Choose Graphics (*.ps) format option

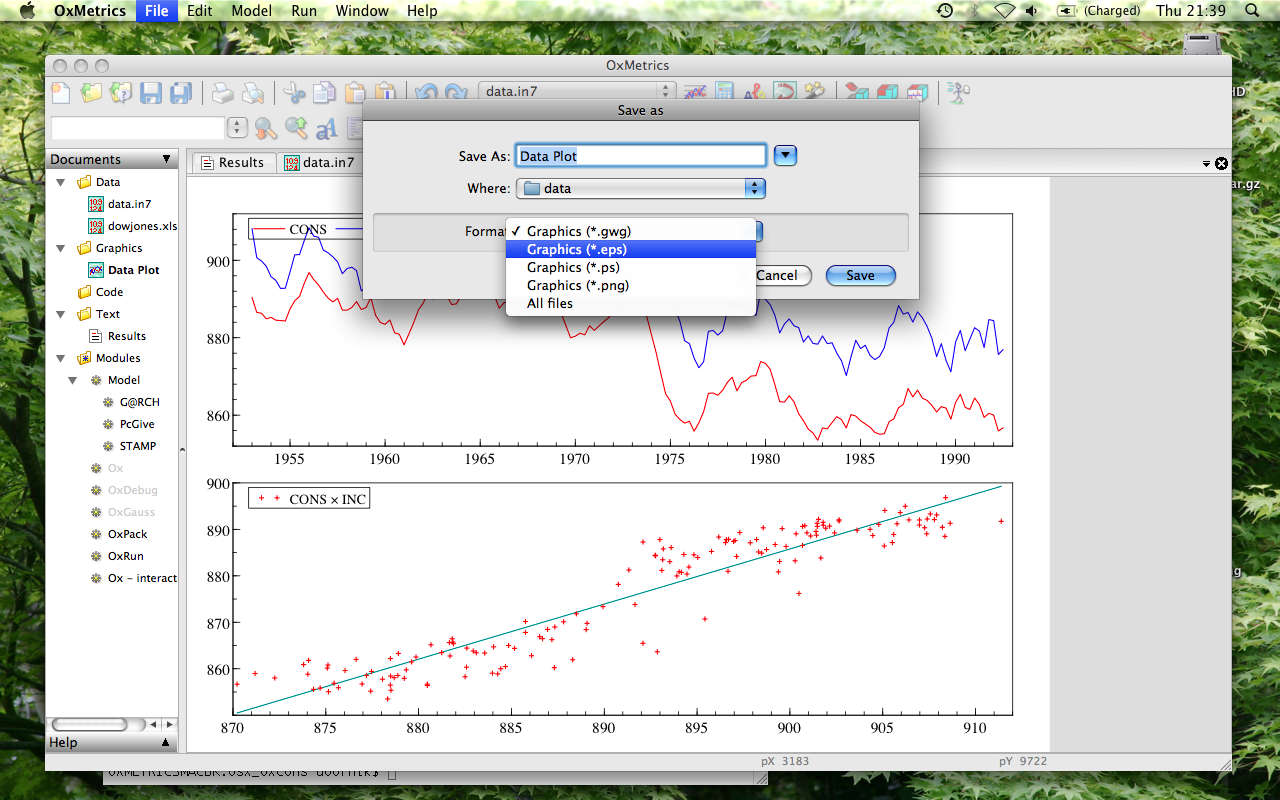click(x=631, y=267)
